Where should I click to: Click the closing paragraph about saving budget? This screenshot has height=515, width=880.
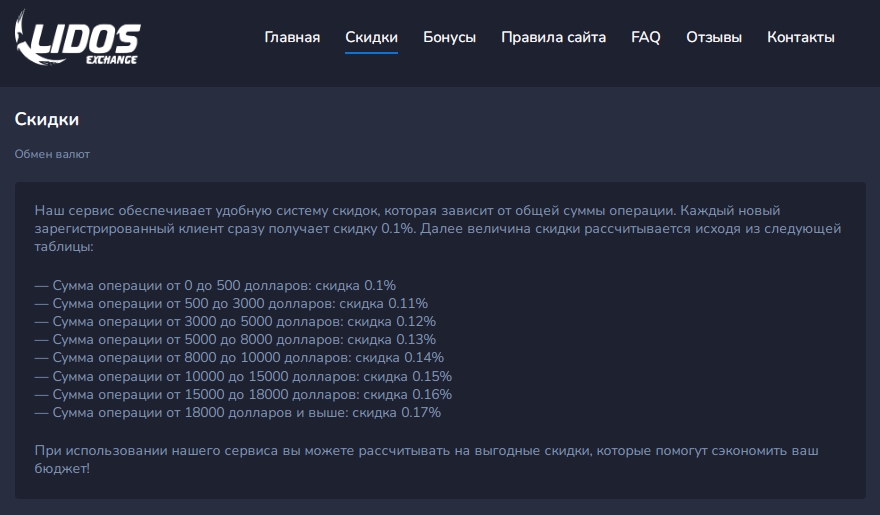427,459
